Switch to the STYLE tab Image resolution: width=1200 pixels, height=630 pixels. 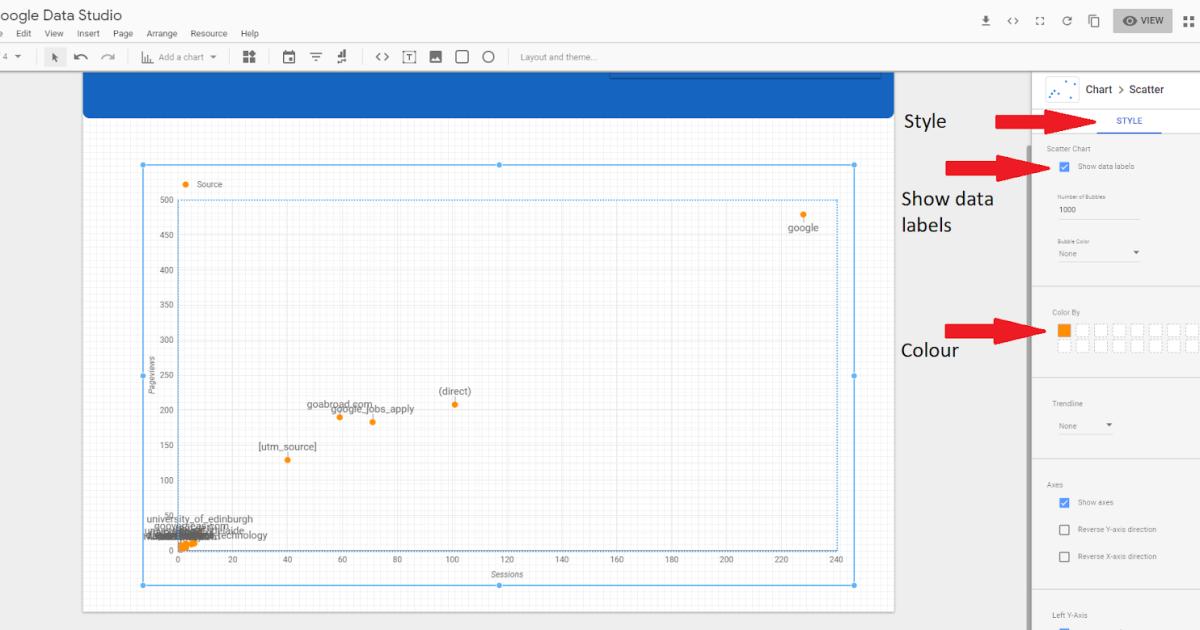[1128, 120]
